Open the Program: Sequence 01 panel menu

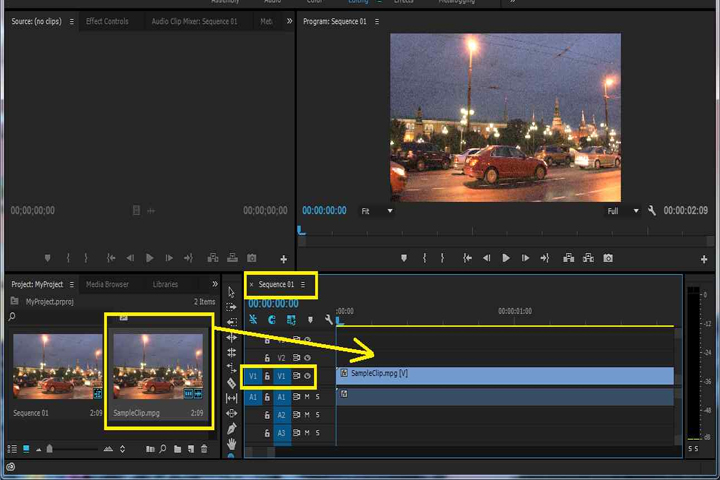pos(377,22)
